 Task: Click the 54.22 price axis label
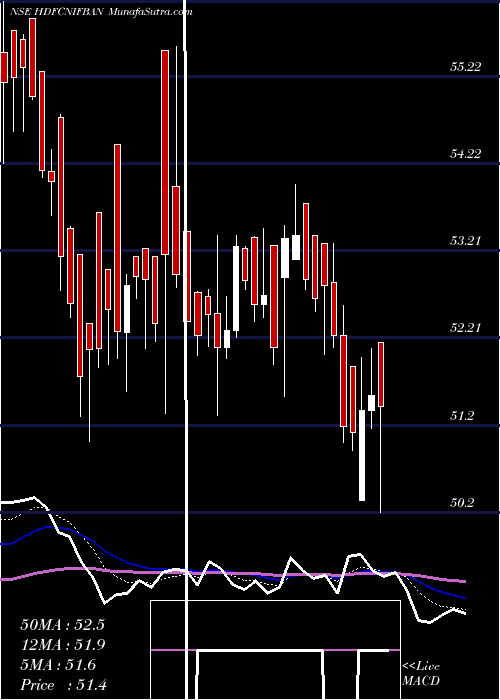(x=466, y=154)
